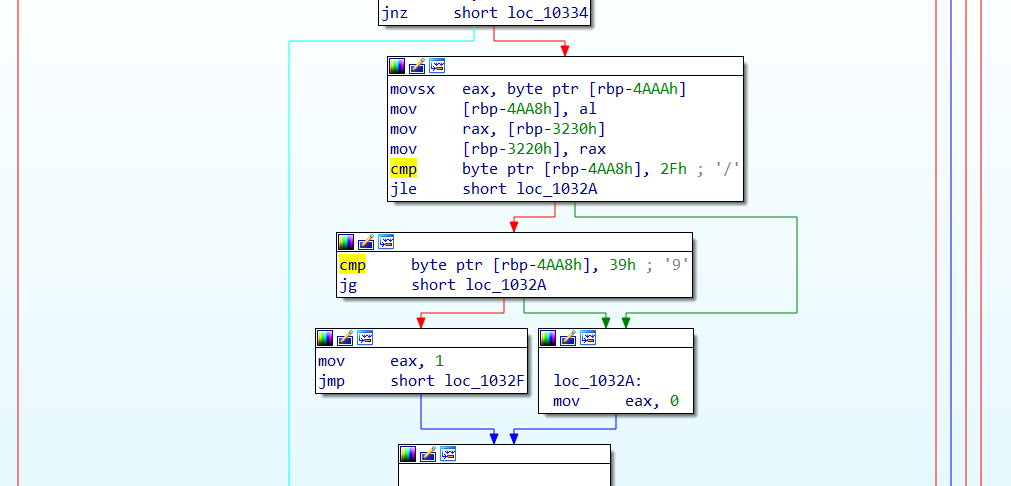Click the 39h immediate value
The image size is (1011, 486).
[623, 265]
